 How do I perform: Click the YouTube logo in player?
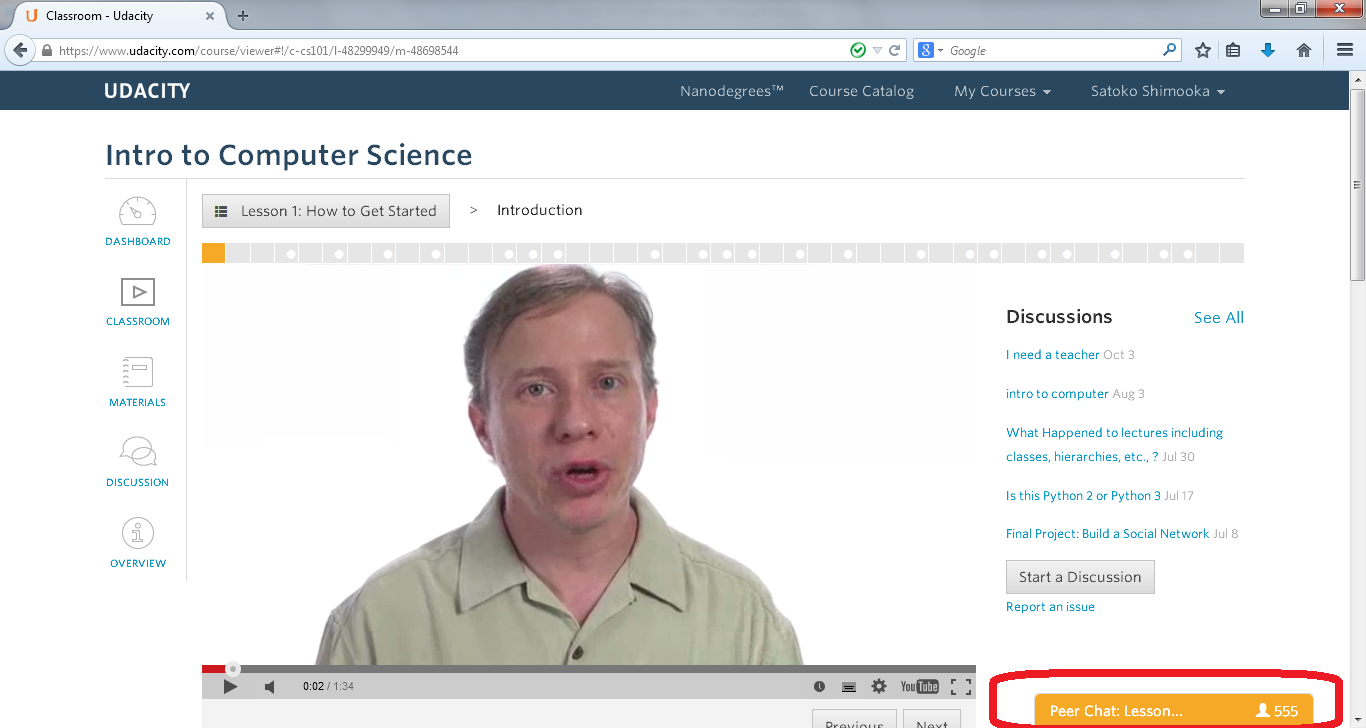click(x=919, y=686)
